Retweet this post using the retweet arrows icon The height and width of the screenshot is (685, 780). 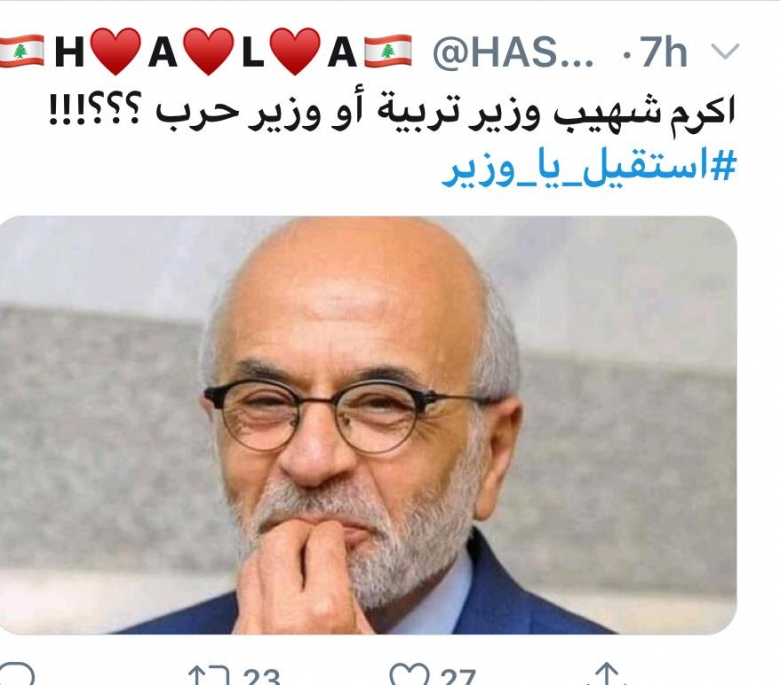[x=208, y=676]
